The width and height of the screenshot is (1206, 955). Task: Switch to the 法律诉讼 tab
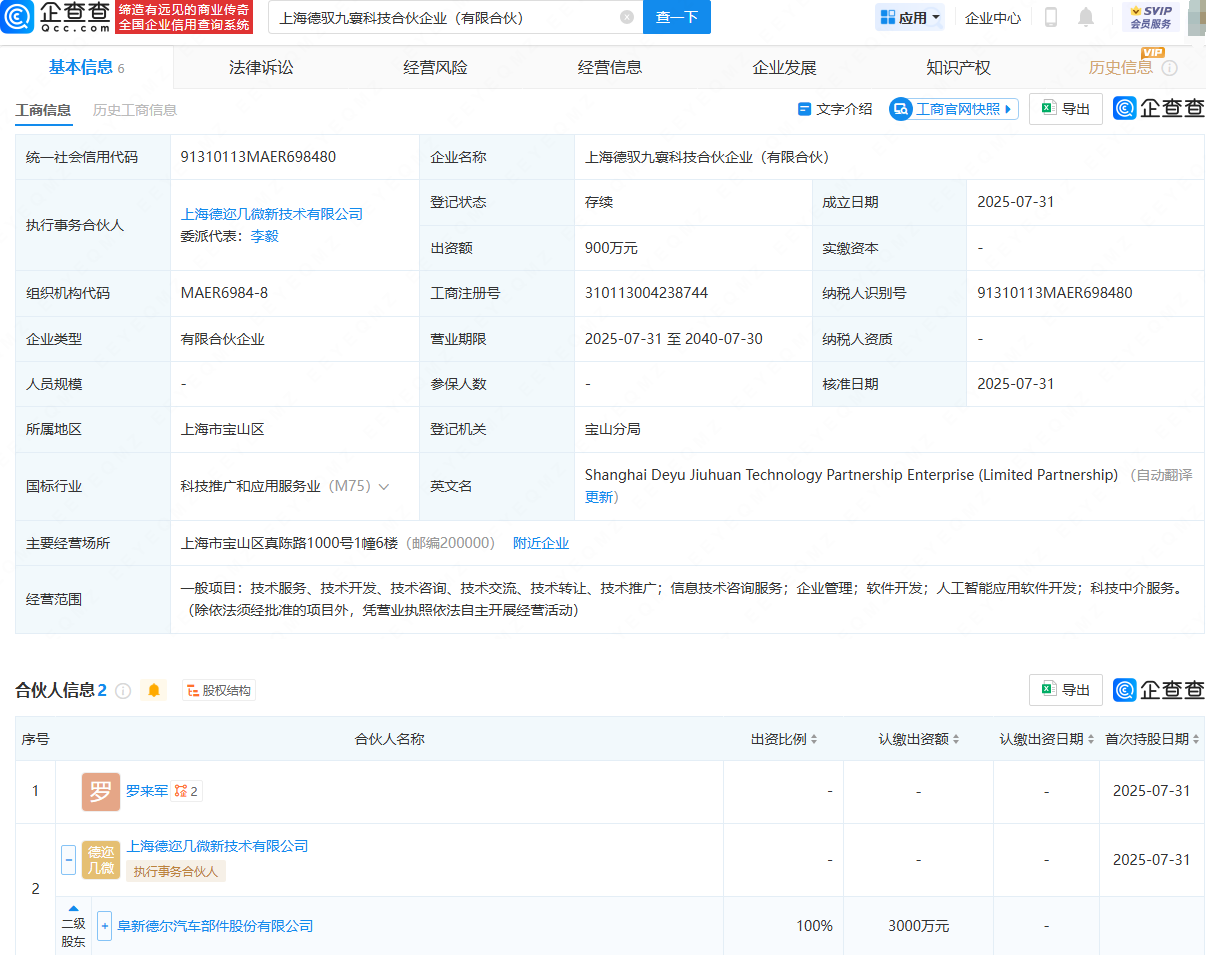coord(261,67)
